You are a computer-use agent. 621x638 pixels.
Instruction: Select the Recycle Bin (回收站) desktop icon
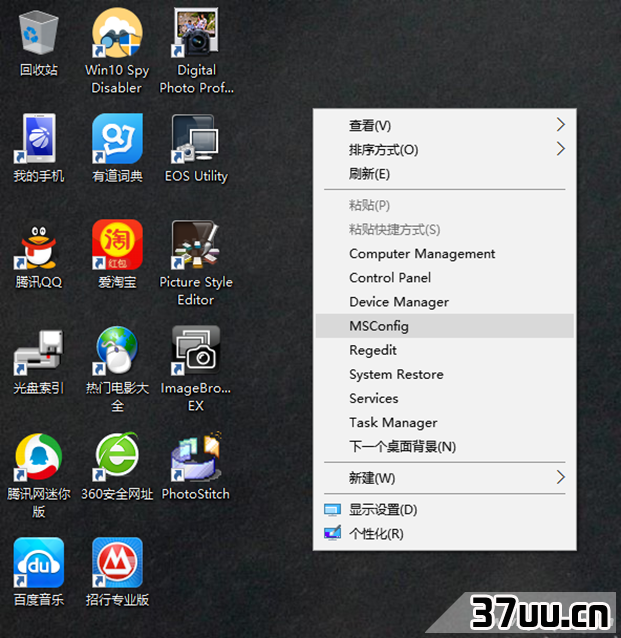pyautogui.click(x=39, y=33)
